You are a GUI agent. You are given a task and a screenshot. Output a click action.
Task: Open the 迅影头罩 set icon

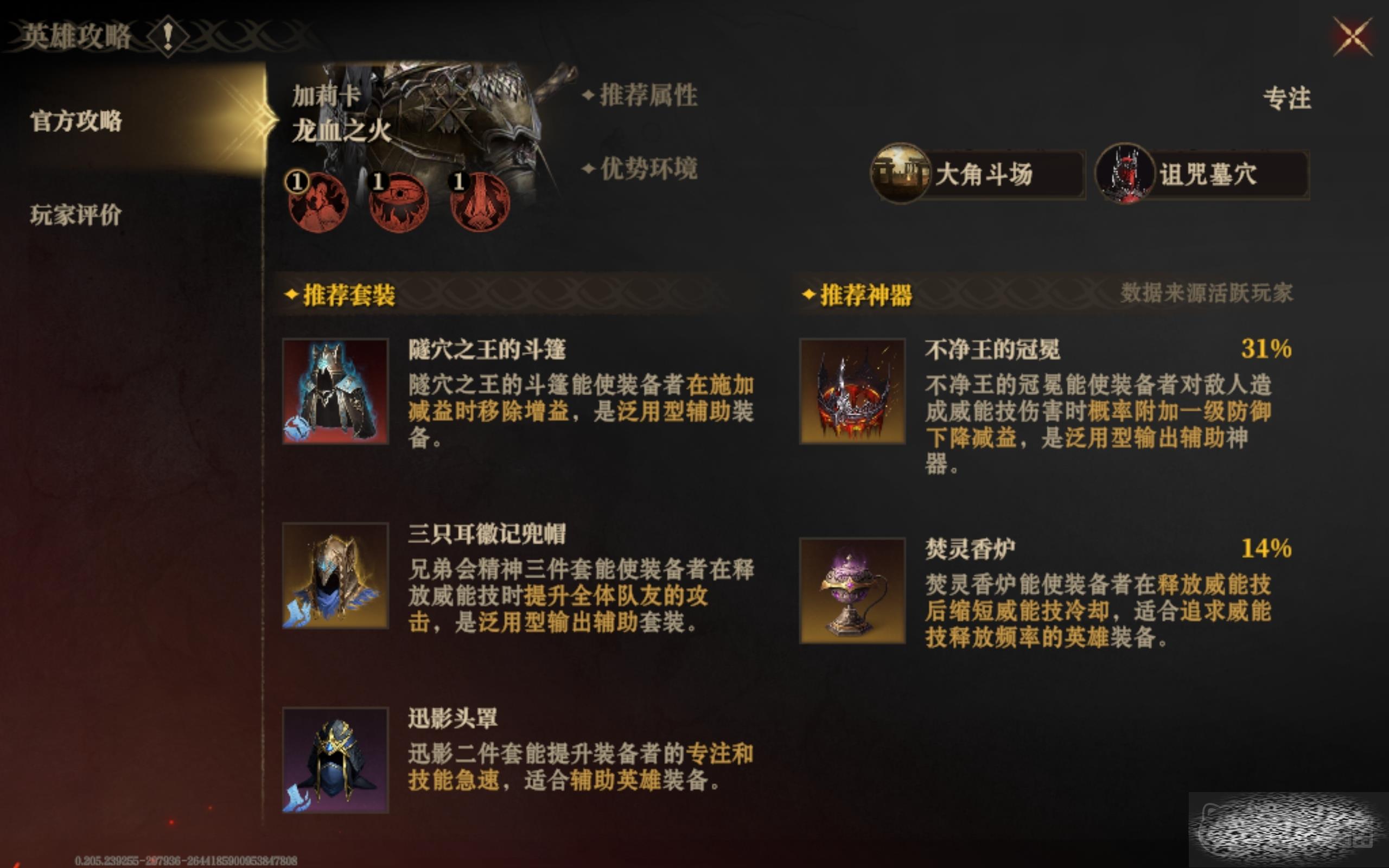(x=335, y=760)
